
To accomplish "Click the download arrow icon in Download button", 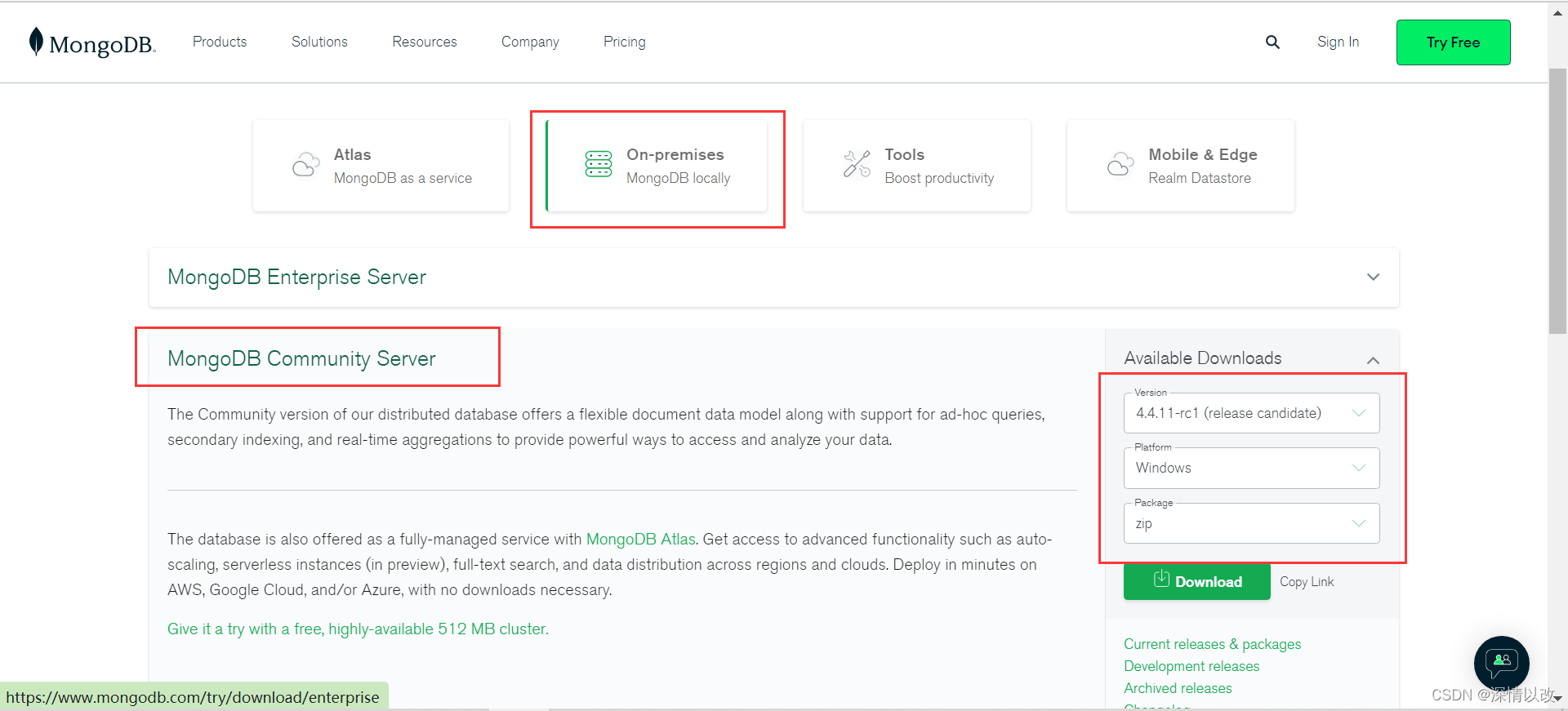I will pyautogui.click(x=1161, y=580).
